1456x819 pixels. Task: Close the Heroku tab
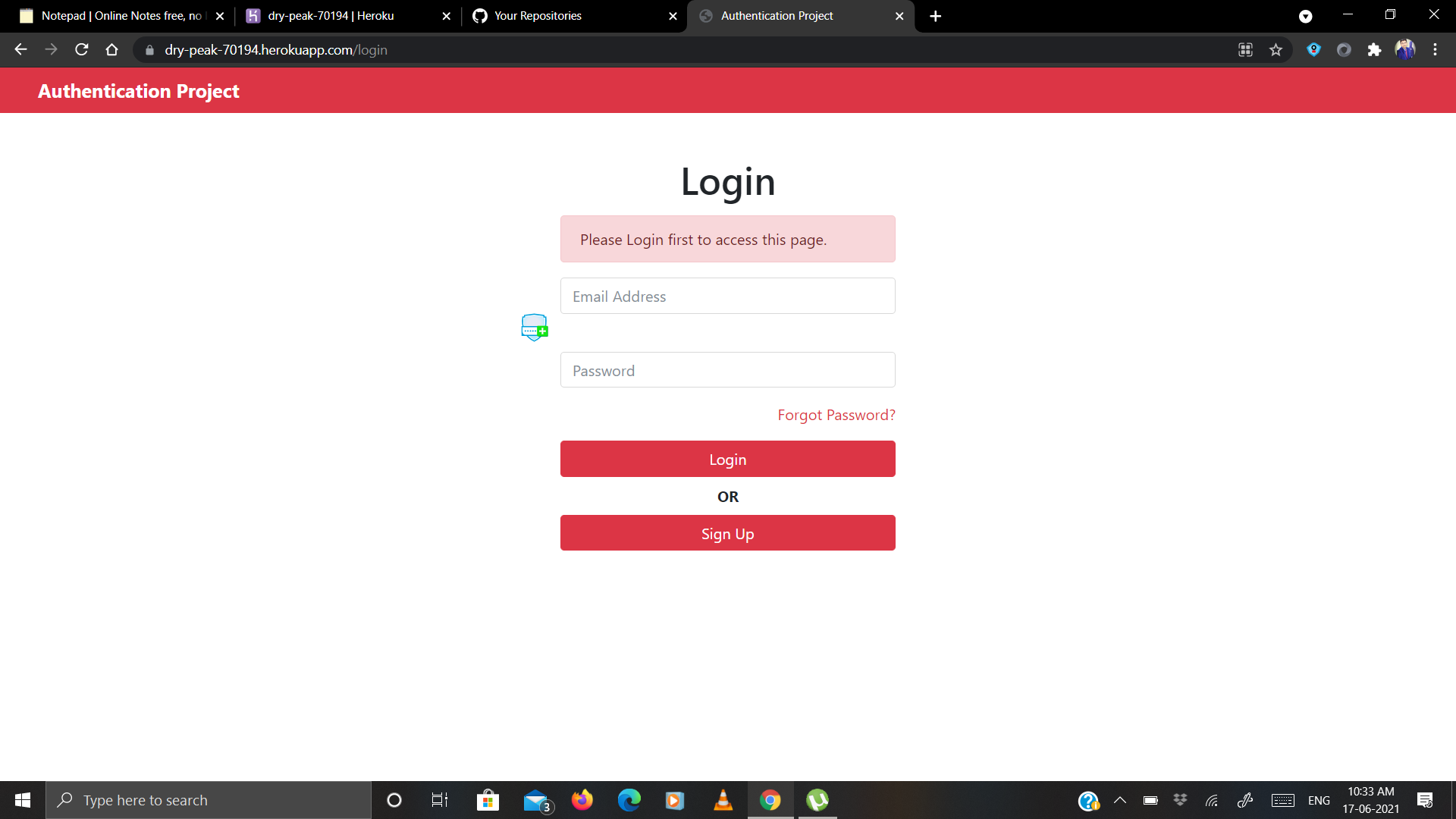point(446,16)
